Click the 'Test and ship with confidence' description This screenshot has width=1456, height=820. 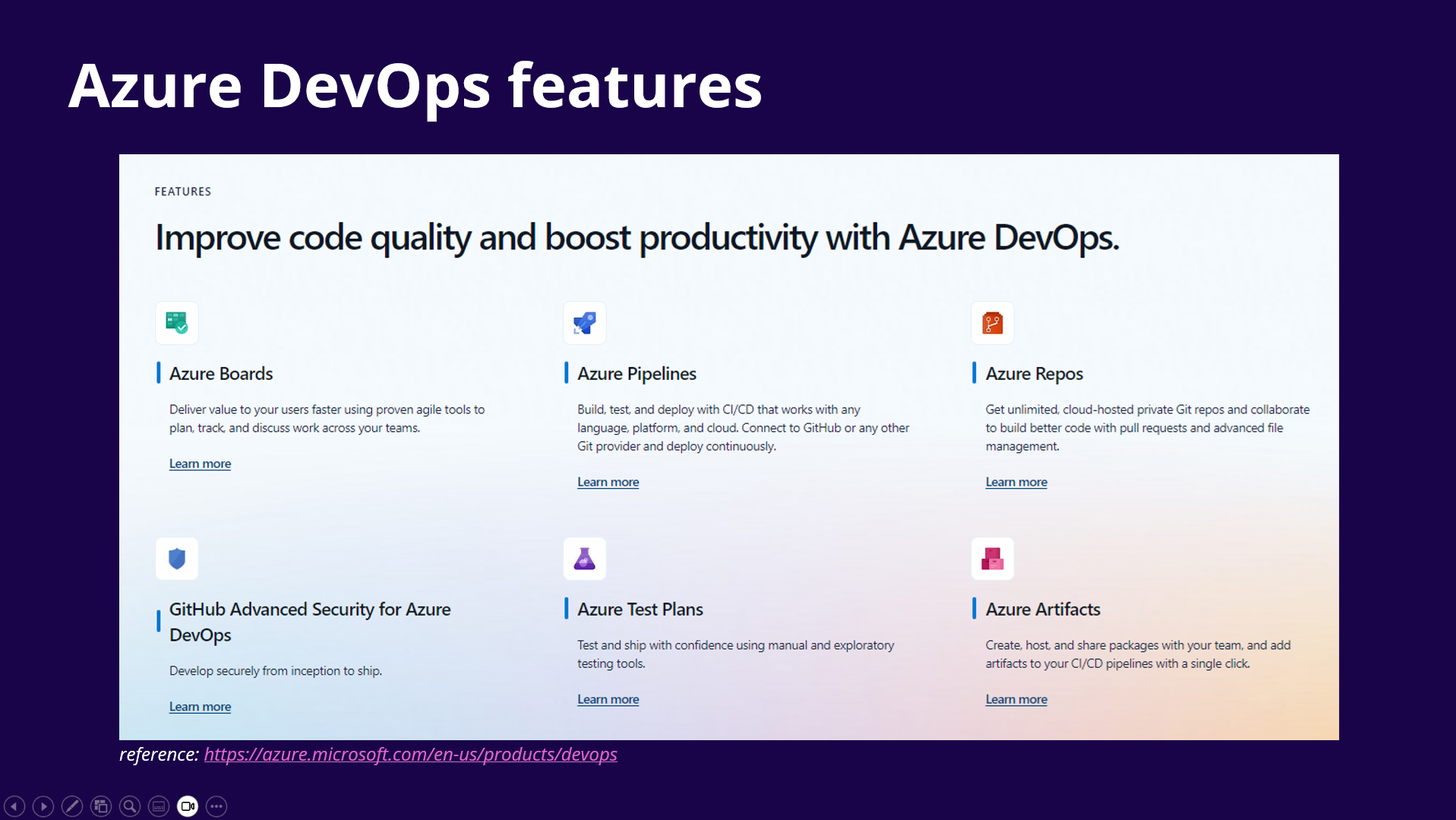735,654
